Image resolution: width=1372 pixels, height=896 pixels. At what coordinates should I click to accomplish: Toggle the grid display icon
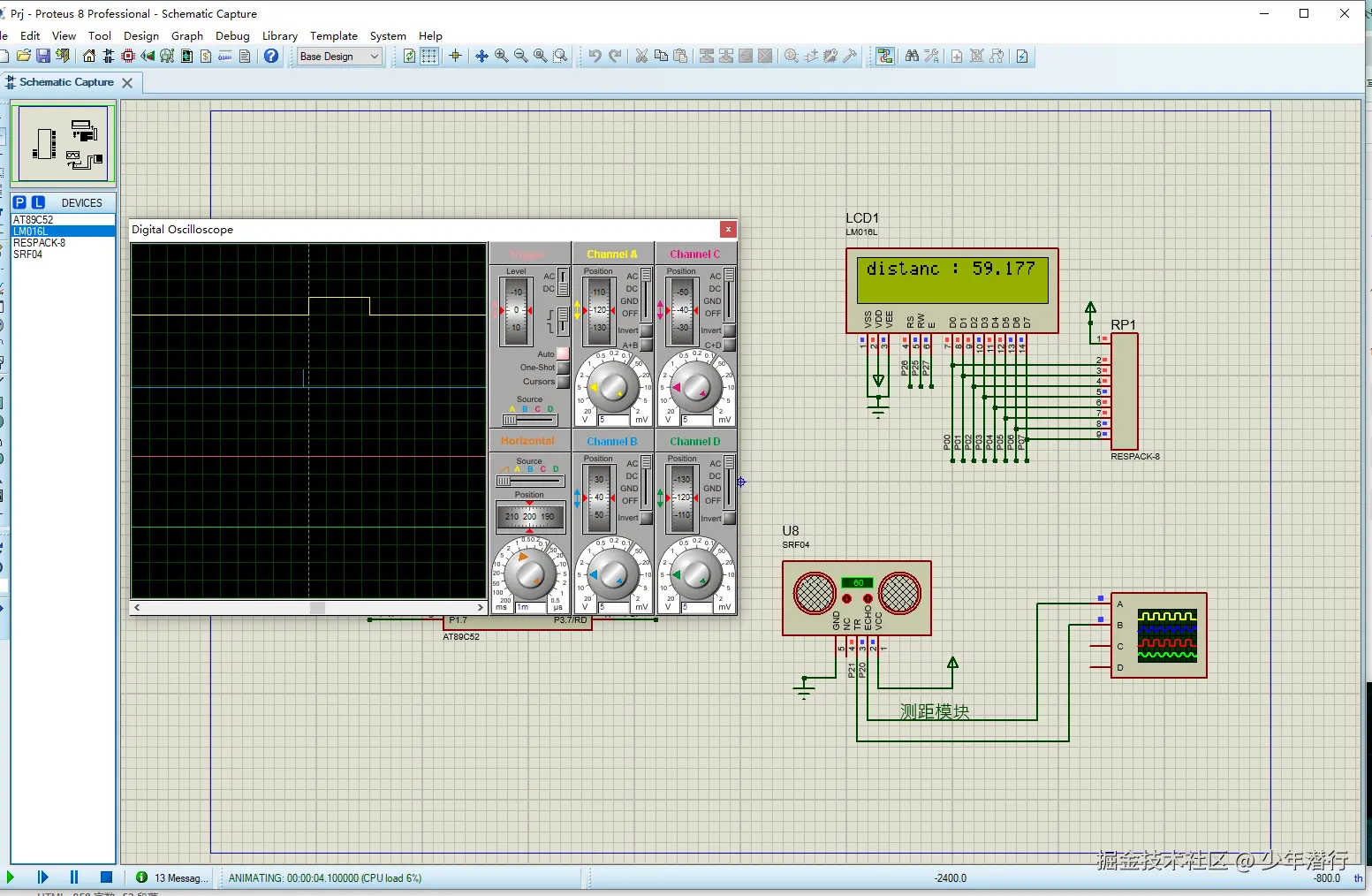coord(428,57)
